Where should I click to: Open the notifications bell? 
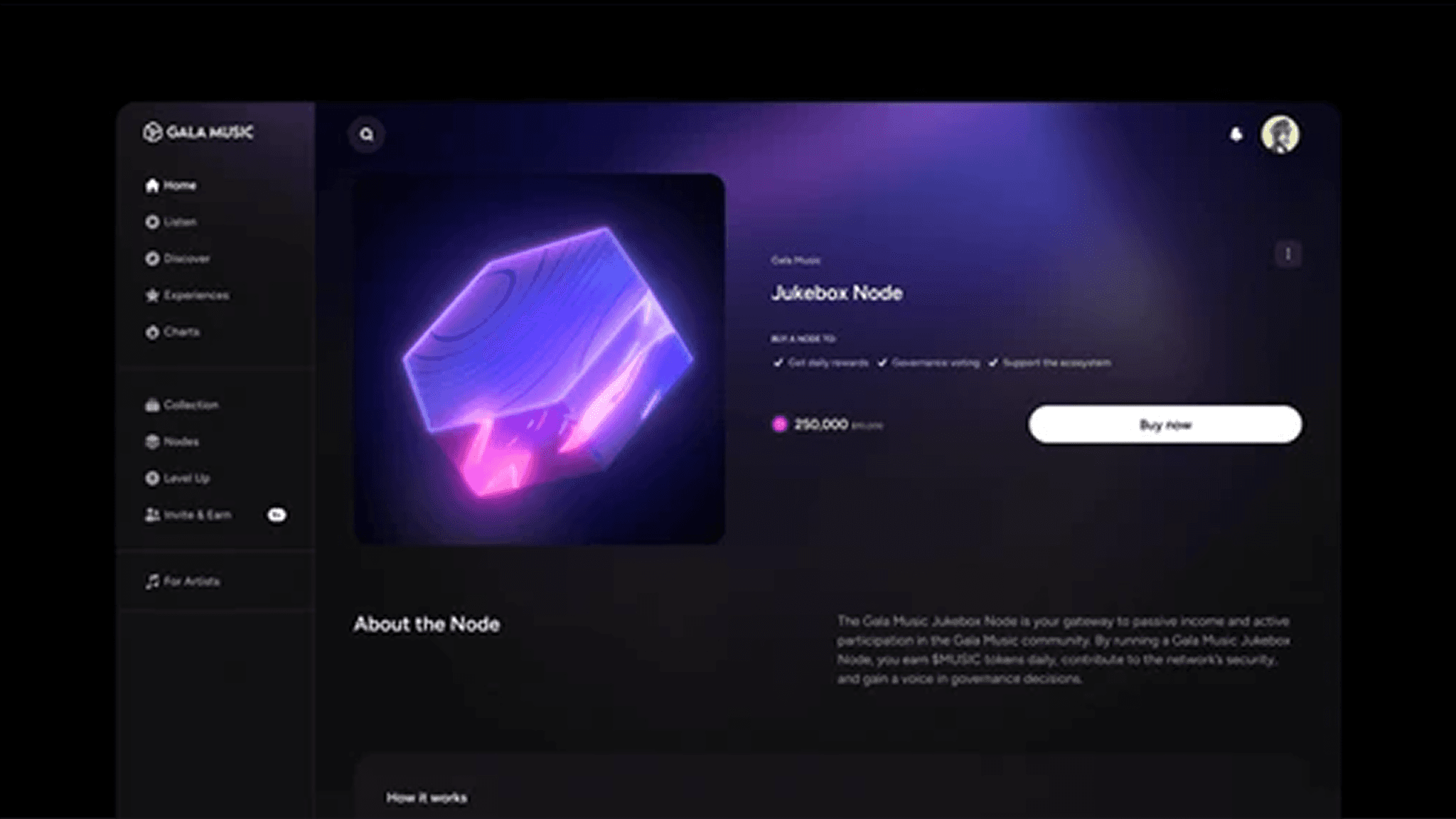tap(1236, 134)
